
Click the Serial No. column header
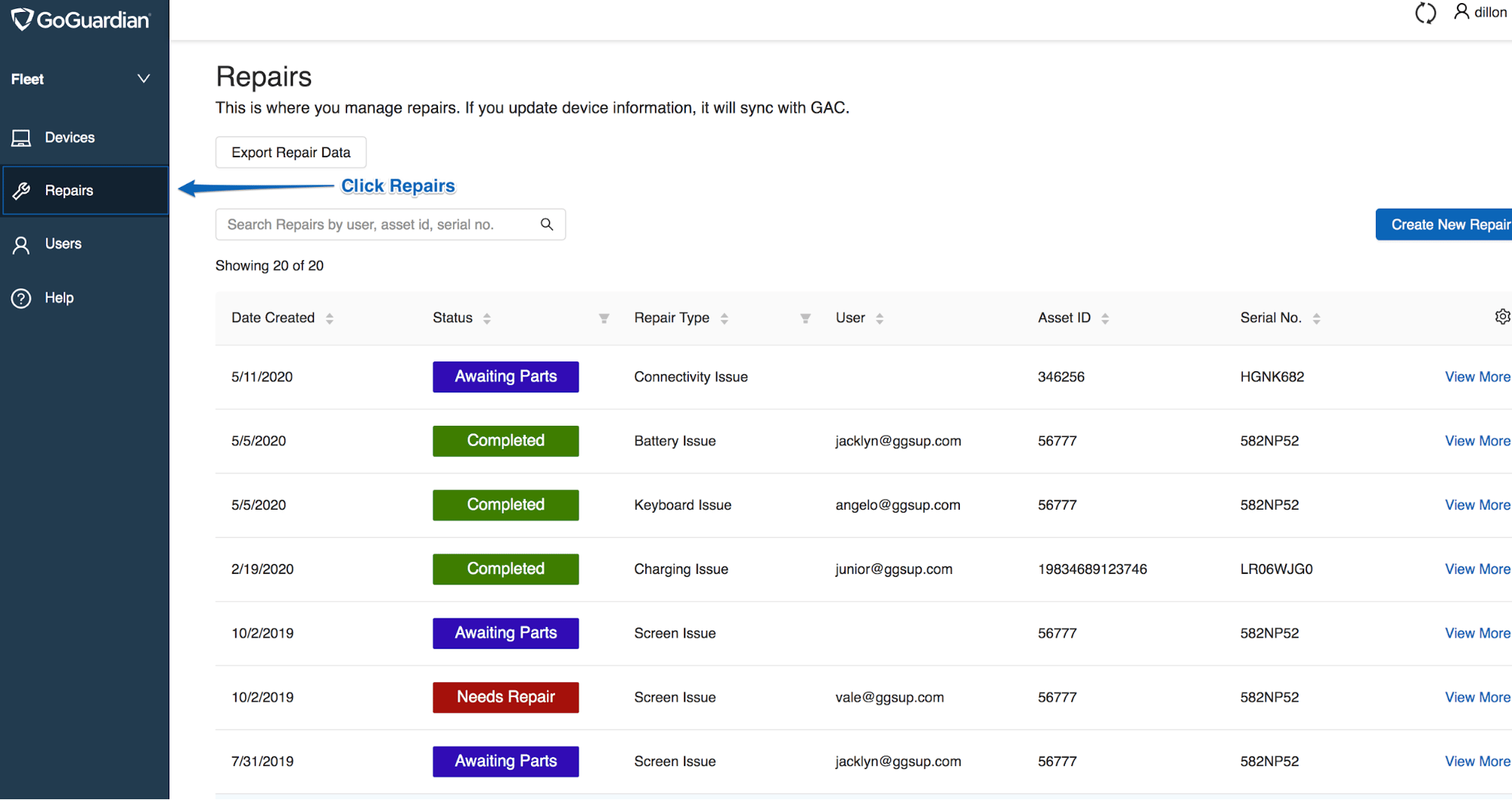(1271, 318)
